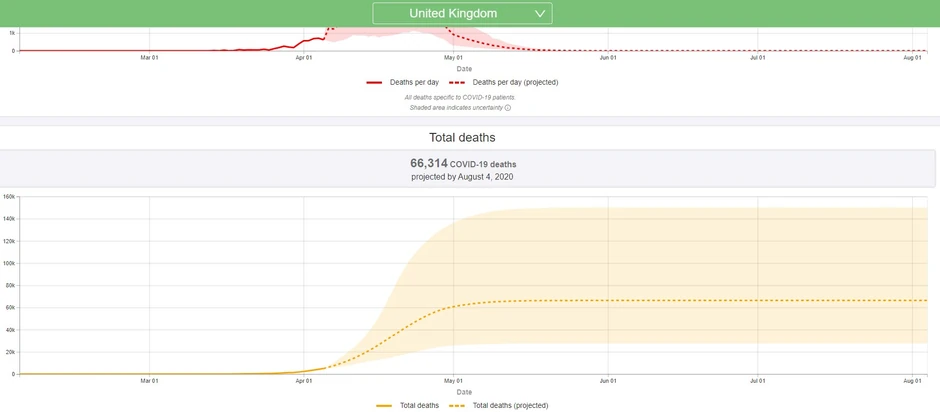Toggle Total deaths (projected) legend item
940x412 pixels.
pos(510,405)
